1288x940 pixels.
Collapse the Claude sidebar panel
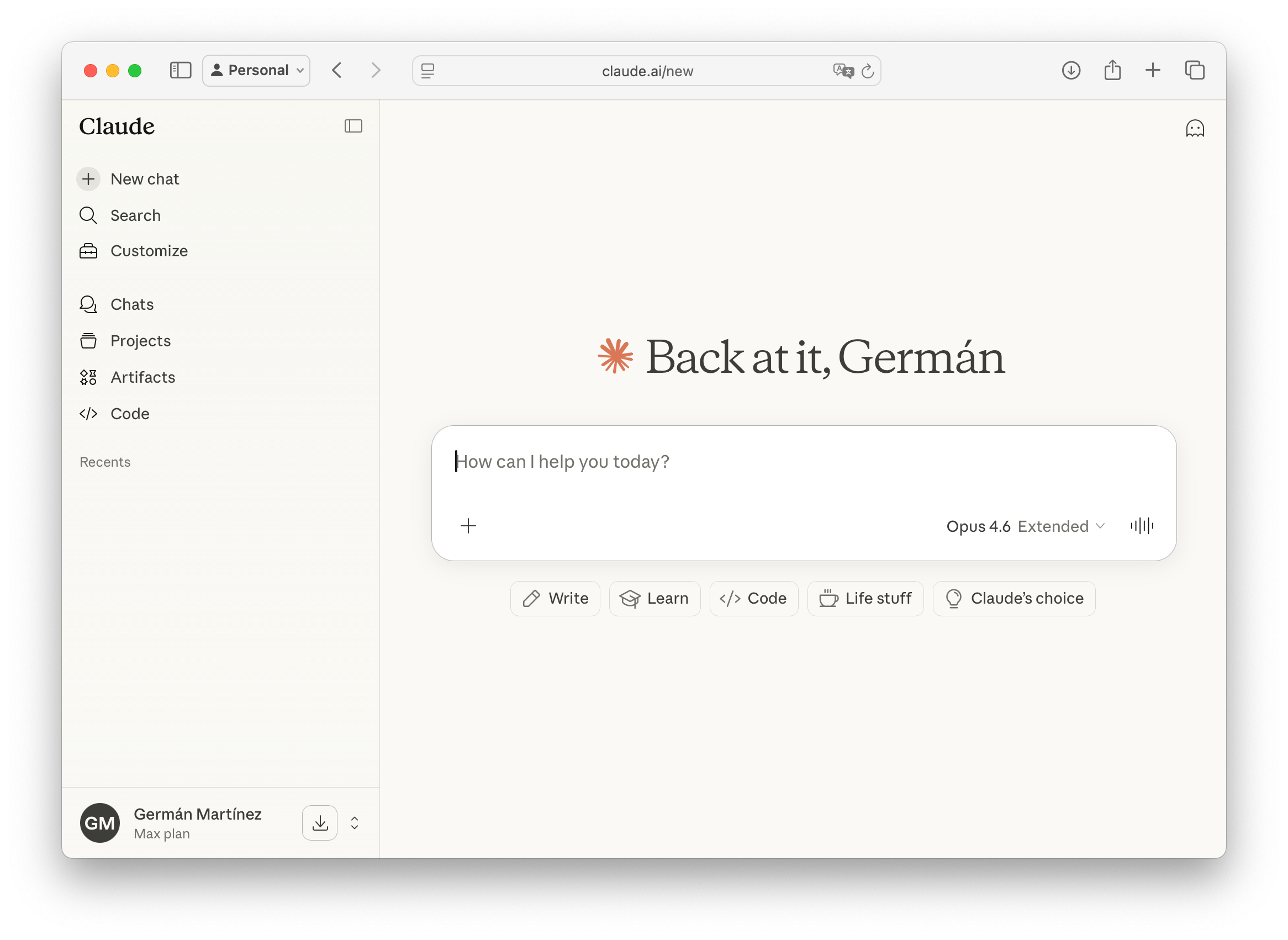[353, 126]
